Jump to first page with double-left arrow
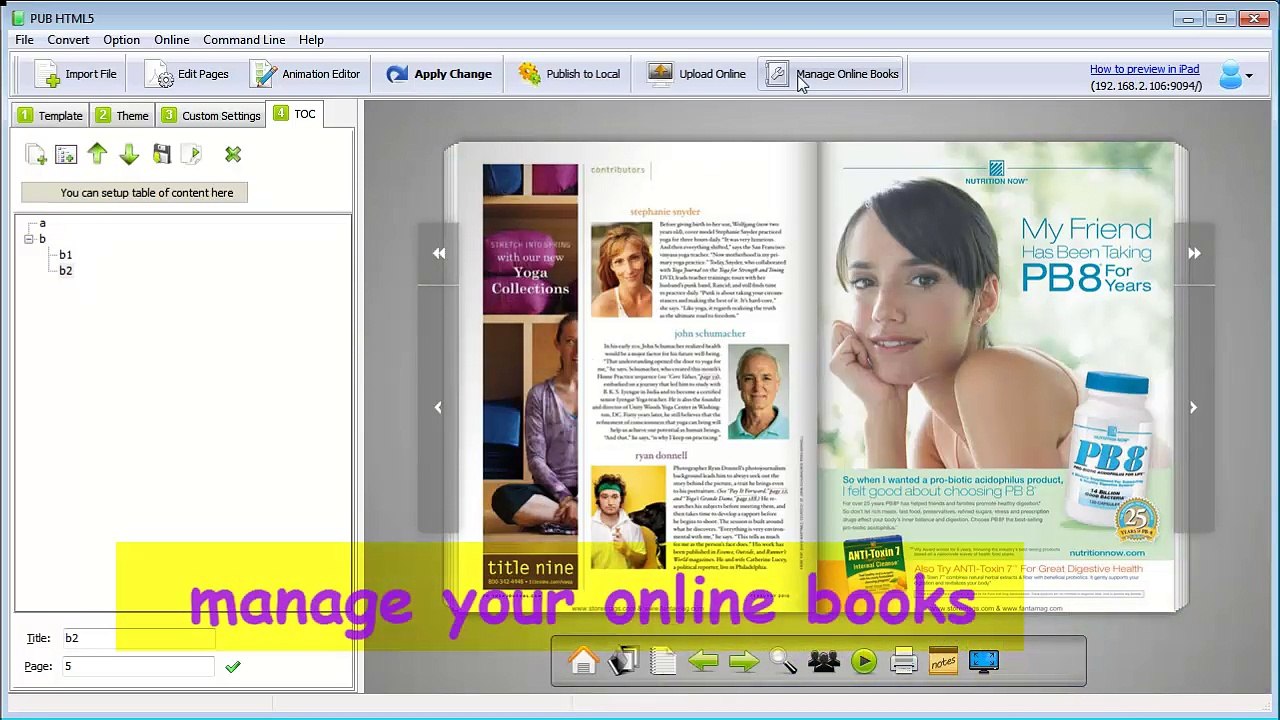The image size is (1280, 720). point(439,253)
